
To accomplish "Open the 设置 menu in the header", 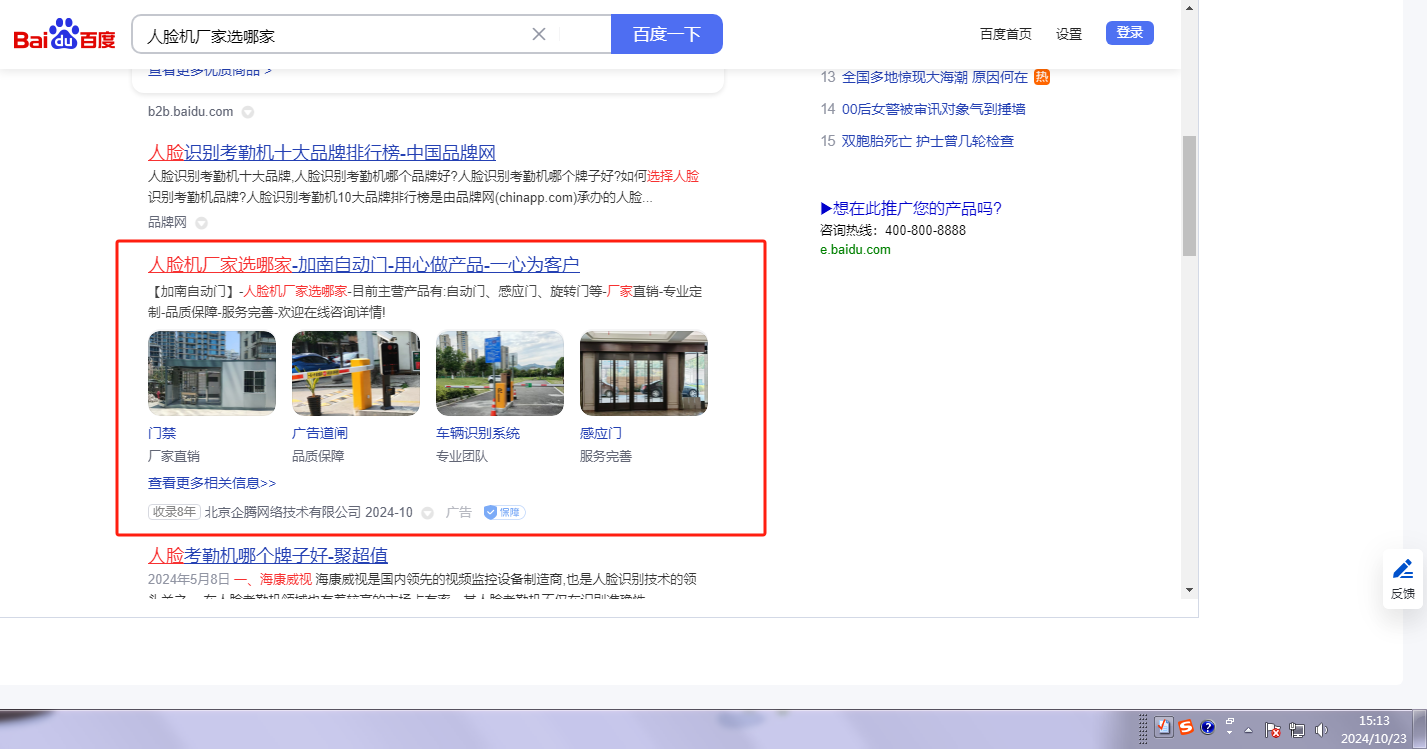I will pos(1068,34).
